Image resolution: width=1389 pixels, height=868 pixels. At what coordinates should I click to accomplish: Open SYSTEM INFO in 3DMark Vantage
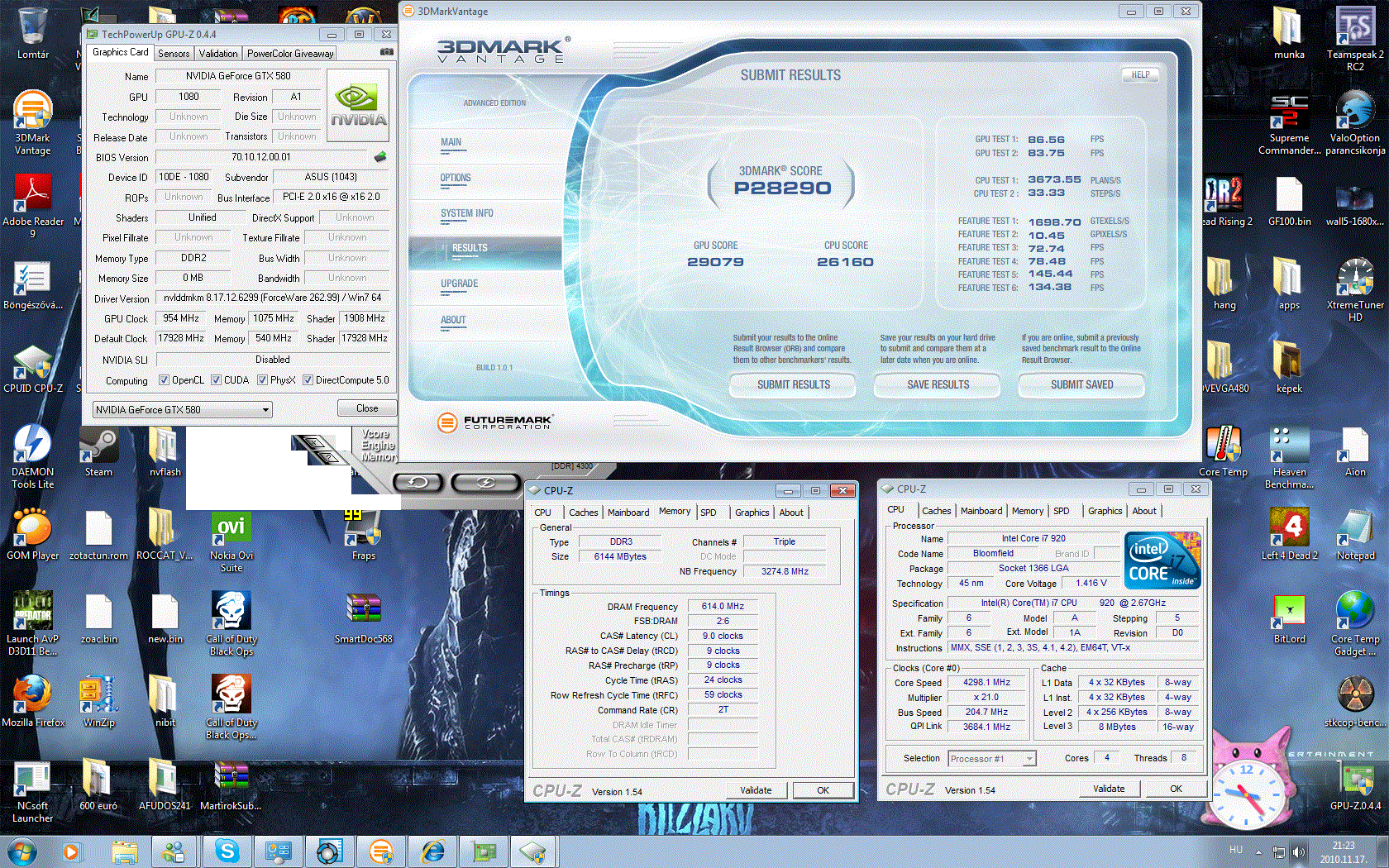click(x=467, y=213)
